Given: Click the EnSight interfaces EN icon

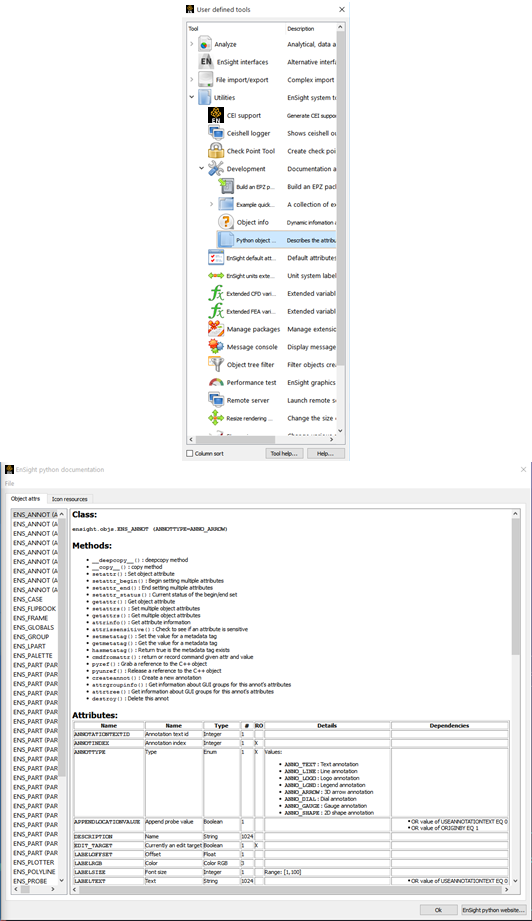Looking at the screenshot, I should click(x=205, y=62).
